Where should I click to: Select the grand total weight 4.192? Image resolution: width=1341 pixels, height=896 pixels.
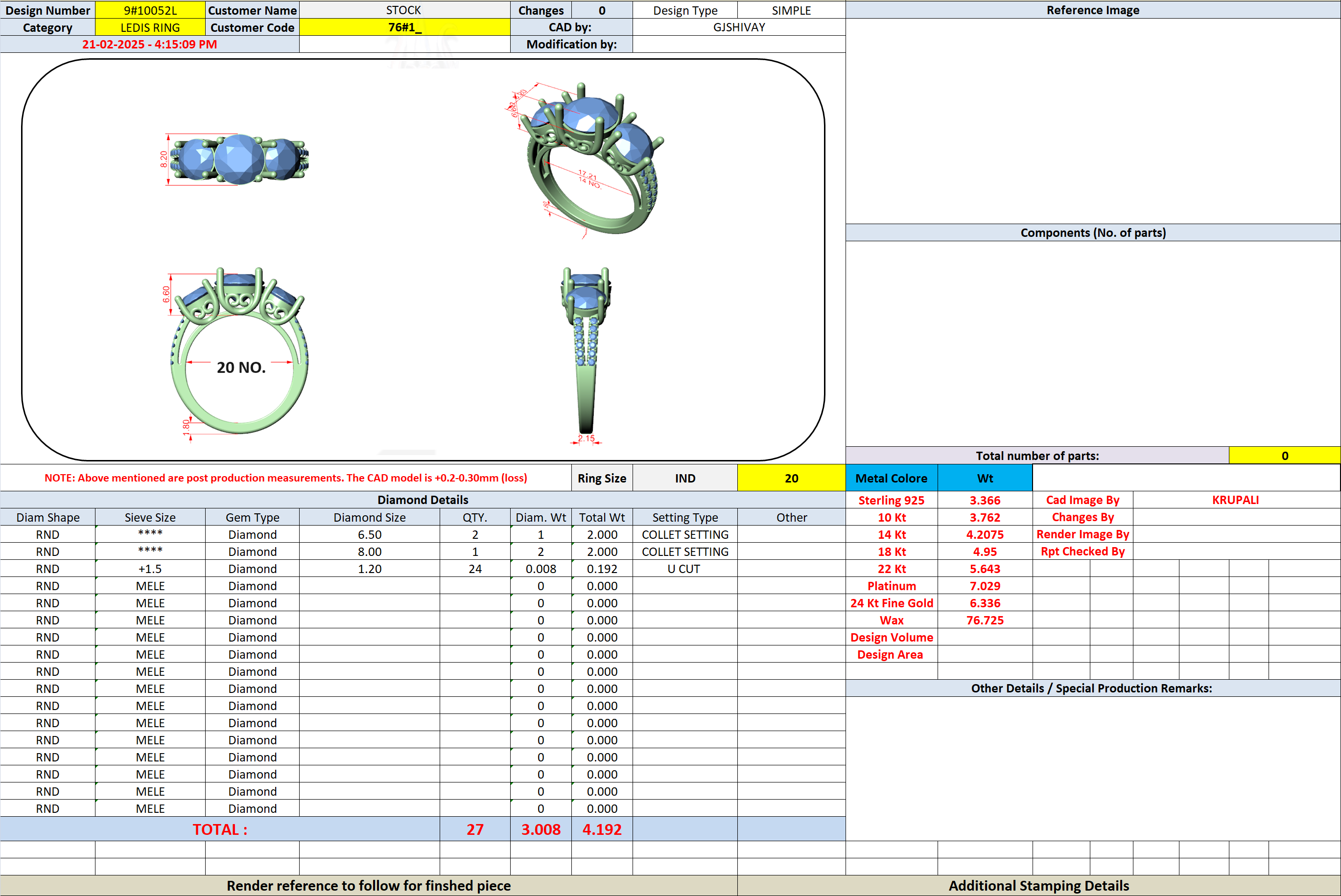tap(602, 829)
